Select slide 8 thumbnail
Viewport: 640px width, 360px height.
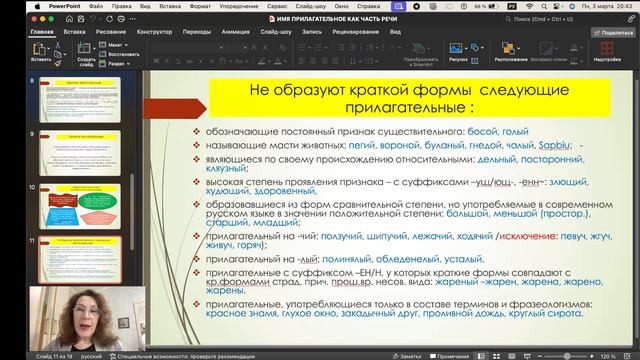coord(80,100)
